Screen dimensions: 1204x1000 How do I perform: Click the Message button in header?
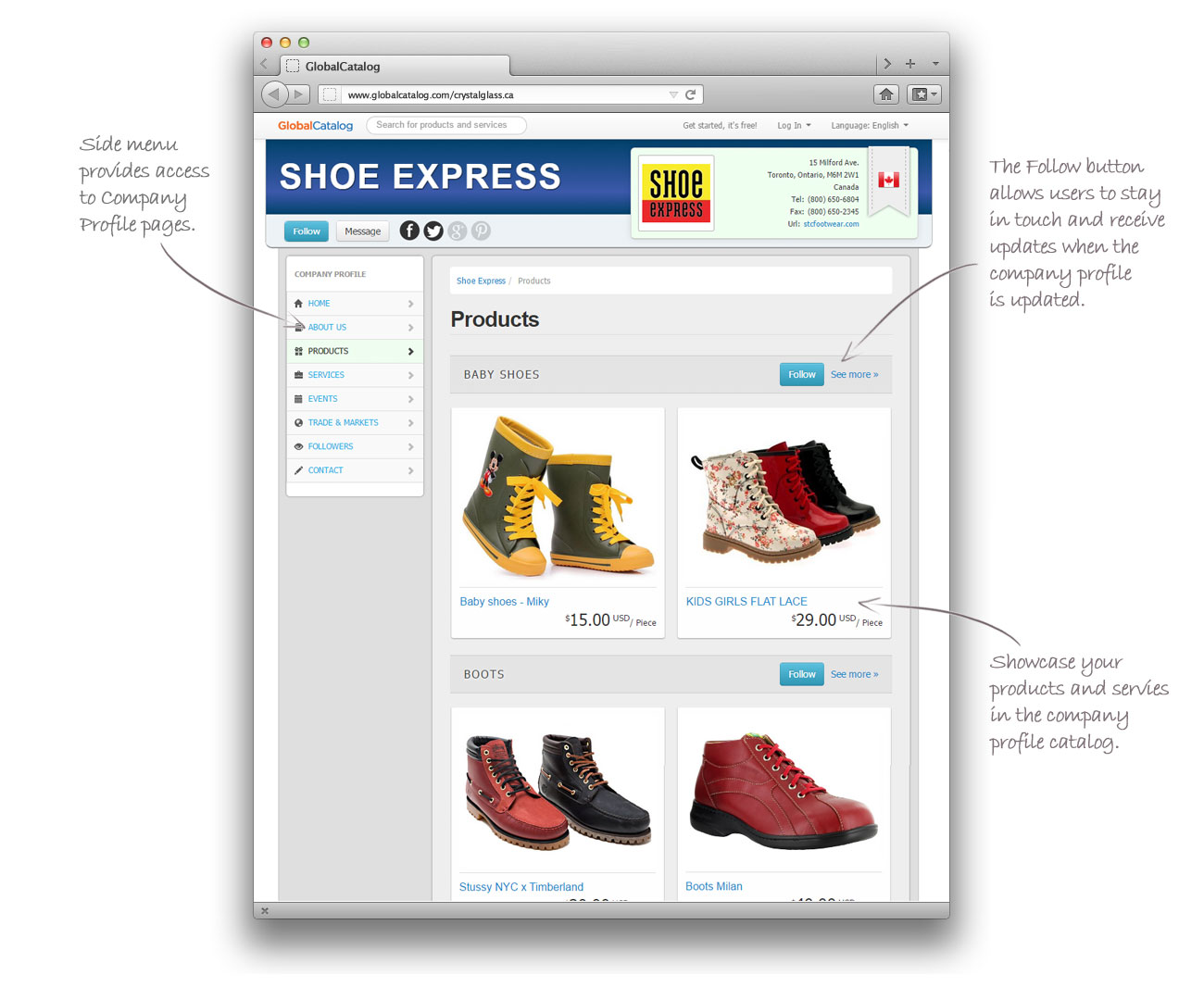(363, 231)
